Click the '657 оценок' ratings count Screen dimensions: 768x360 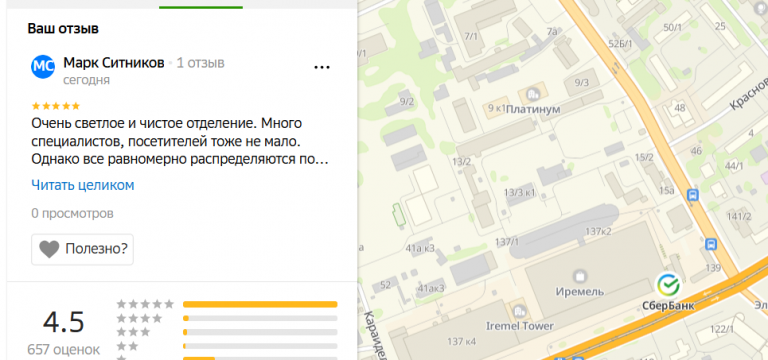(x=64, y=350)
